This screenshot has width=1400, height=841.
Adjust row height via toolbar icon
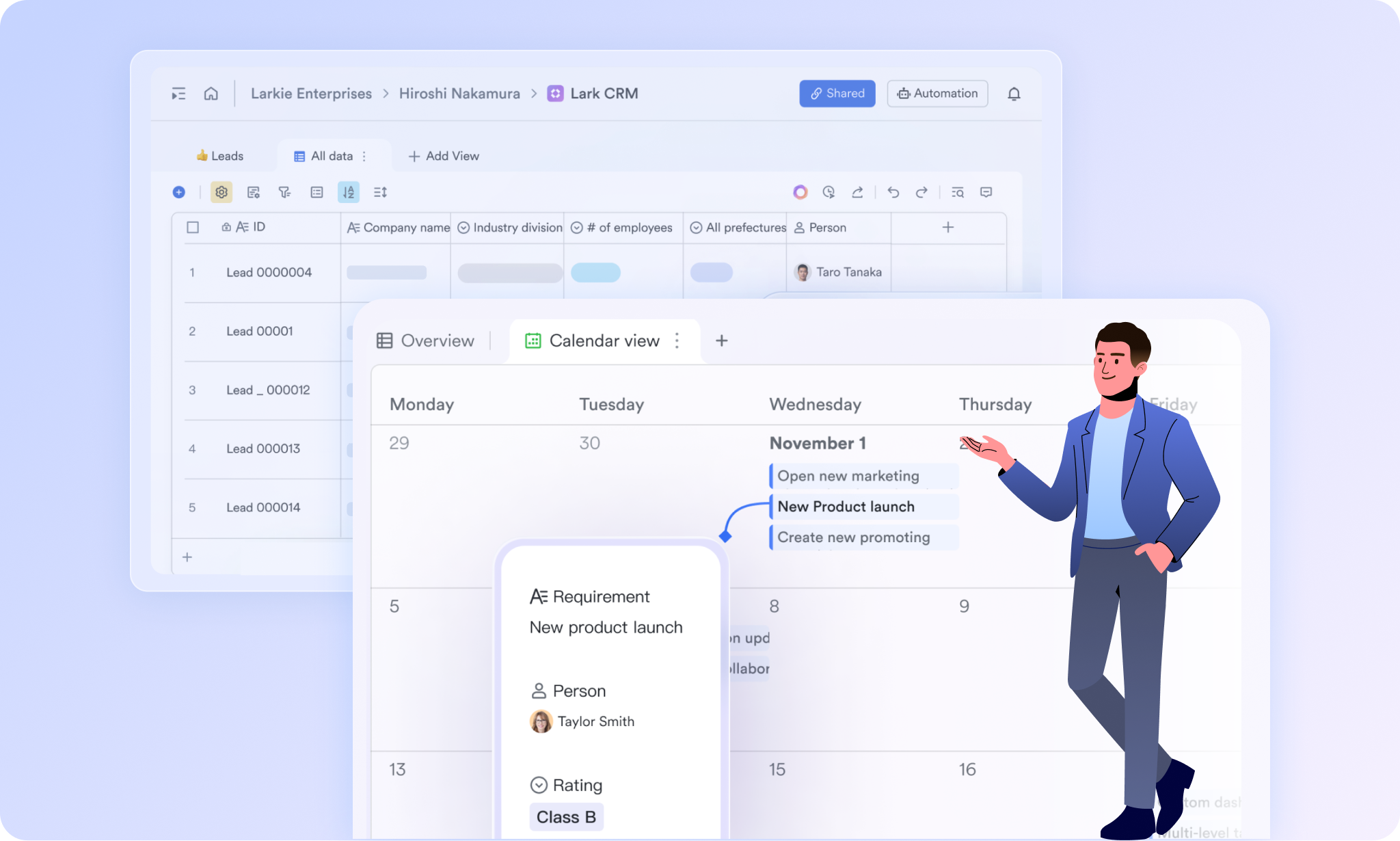(x=381, y=192)
